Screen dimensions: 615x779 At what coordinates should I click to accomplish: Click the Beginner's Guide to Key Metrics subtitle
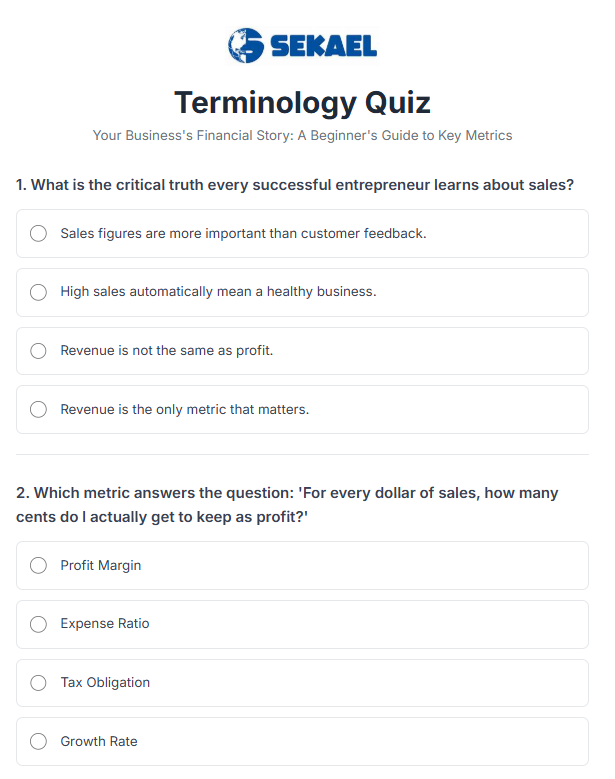coord(302,135)
